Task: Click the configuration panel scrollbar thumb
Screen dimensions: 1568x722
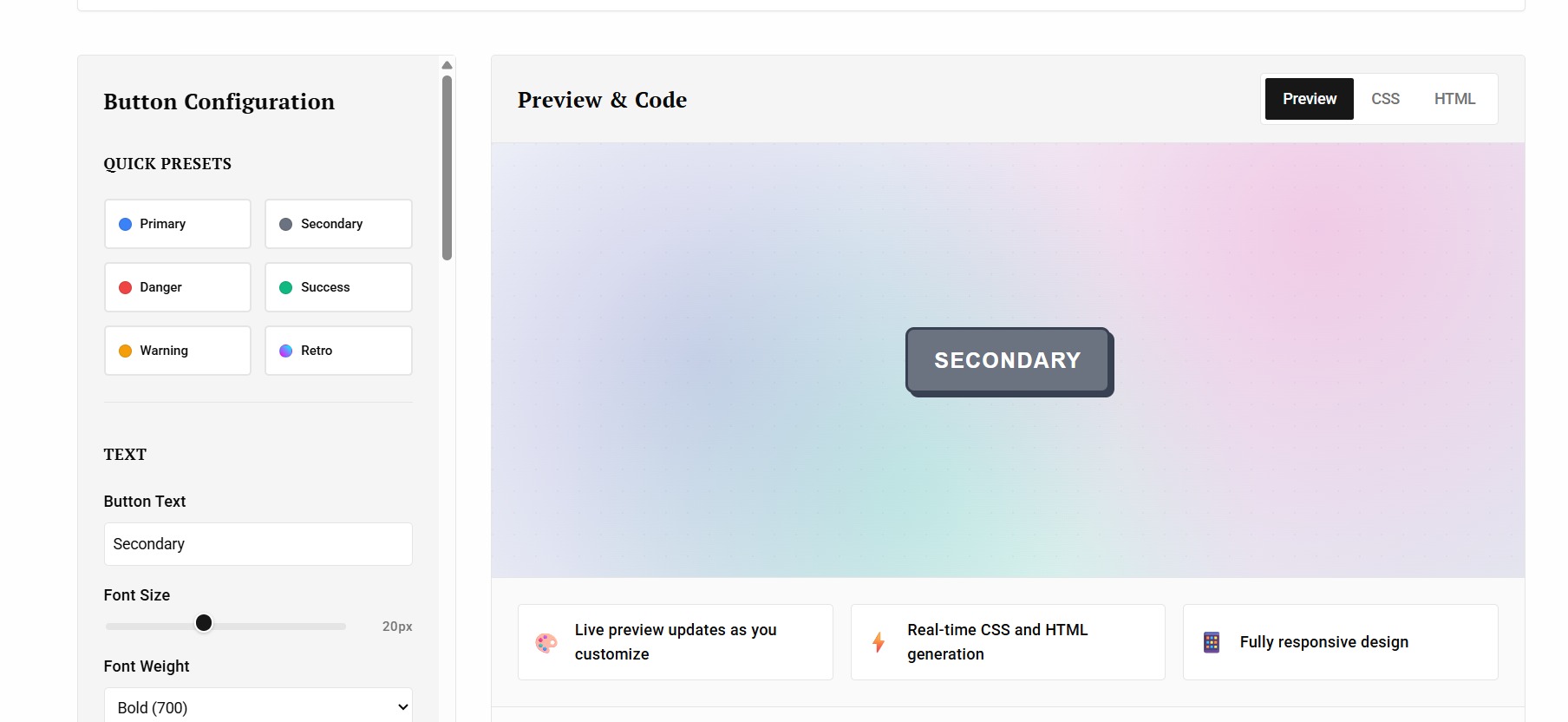Action: click(x=447, y=167)
